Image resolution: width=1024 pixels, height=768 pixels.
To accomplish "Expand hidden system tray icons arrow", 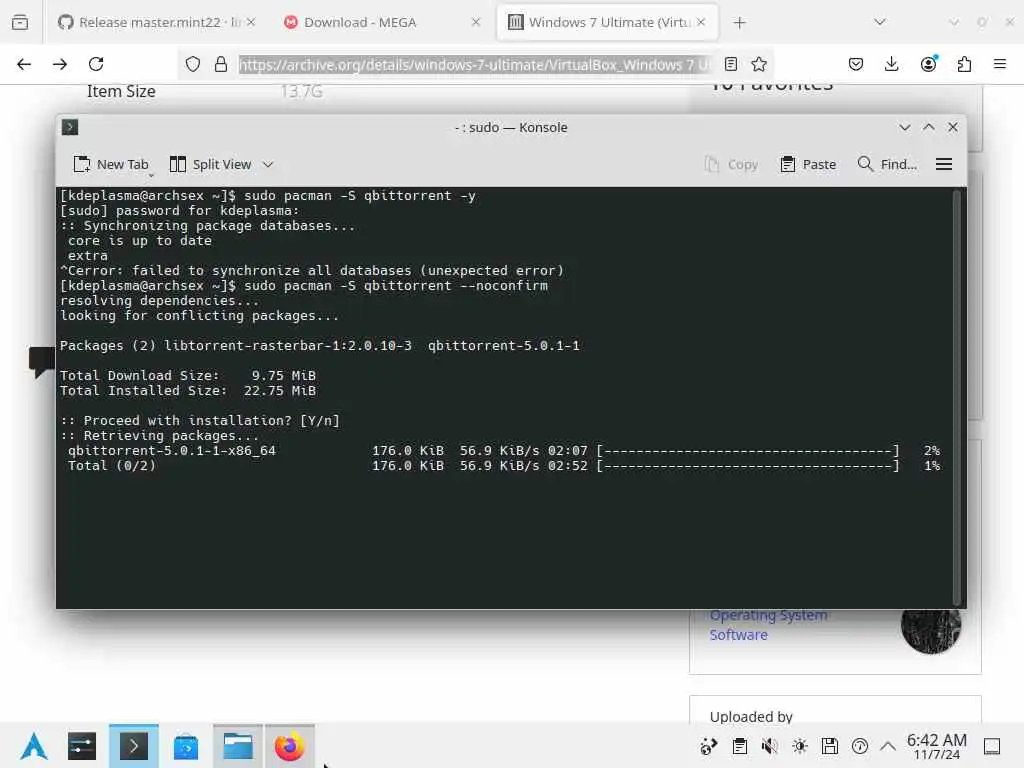I will (x=888, y=746).
